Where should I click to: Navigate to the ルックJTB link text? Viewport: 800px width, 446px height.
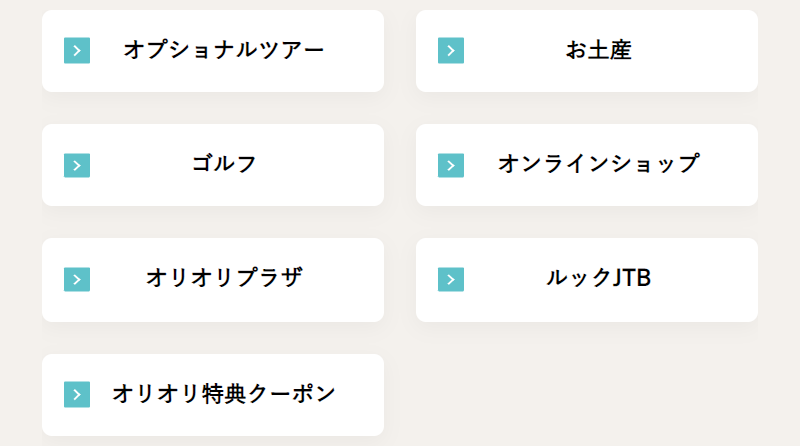(x=598, y=278)
